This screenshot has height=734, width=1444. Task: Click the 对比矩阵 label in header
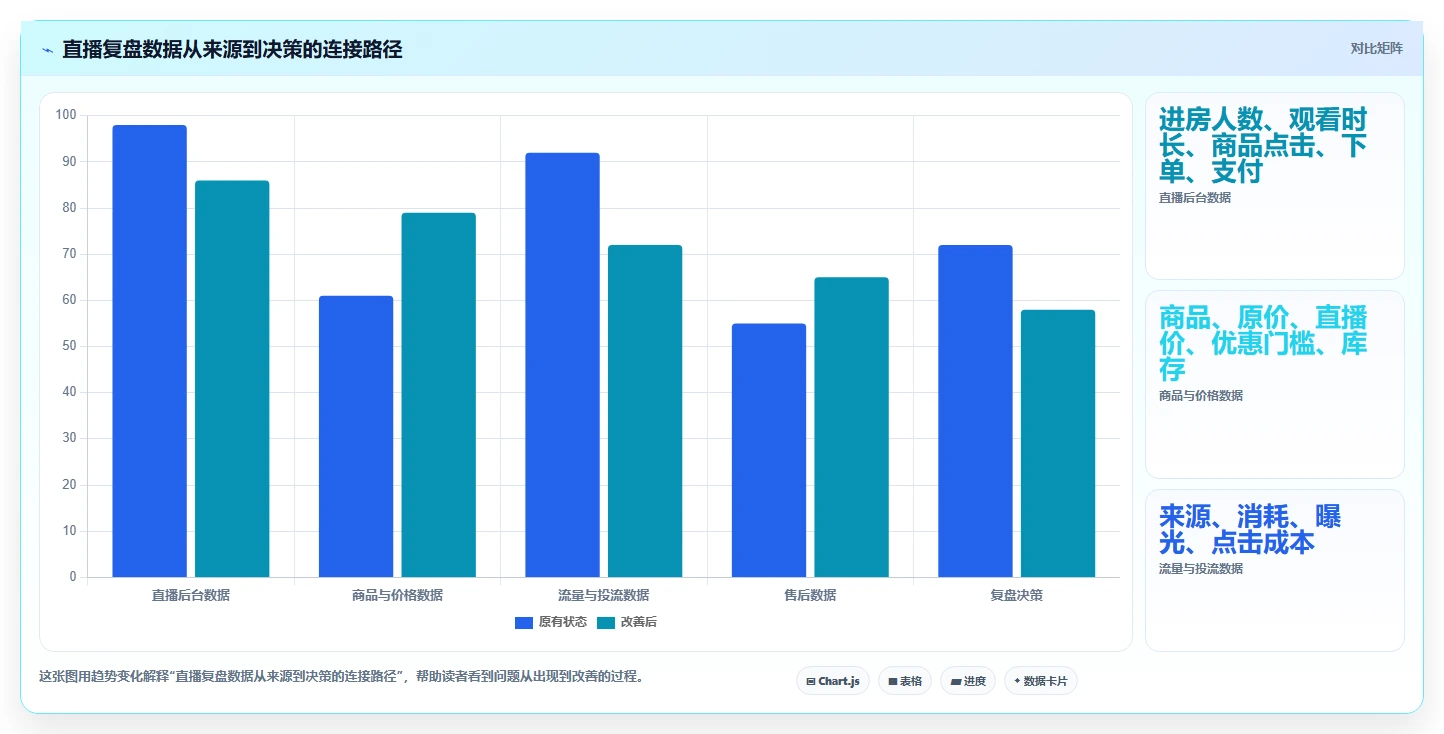pos(1376,48)
